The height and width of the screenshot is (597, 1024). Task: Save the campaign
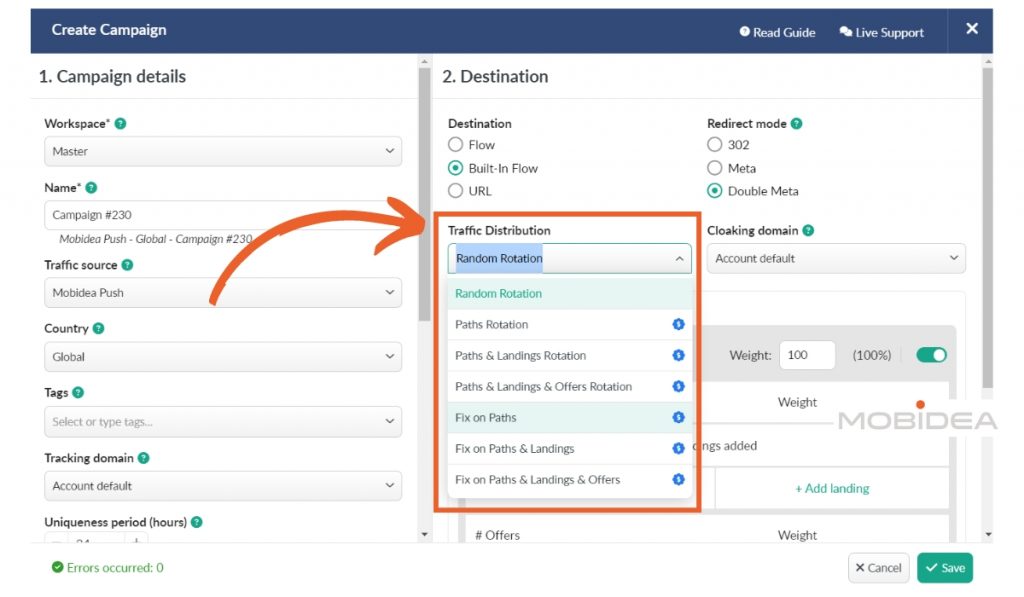pyautogui.click(x=944, y=568)
